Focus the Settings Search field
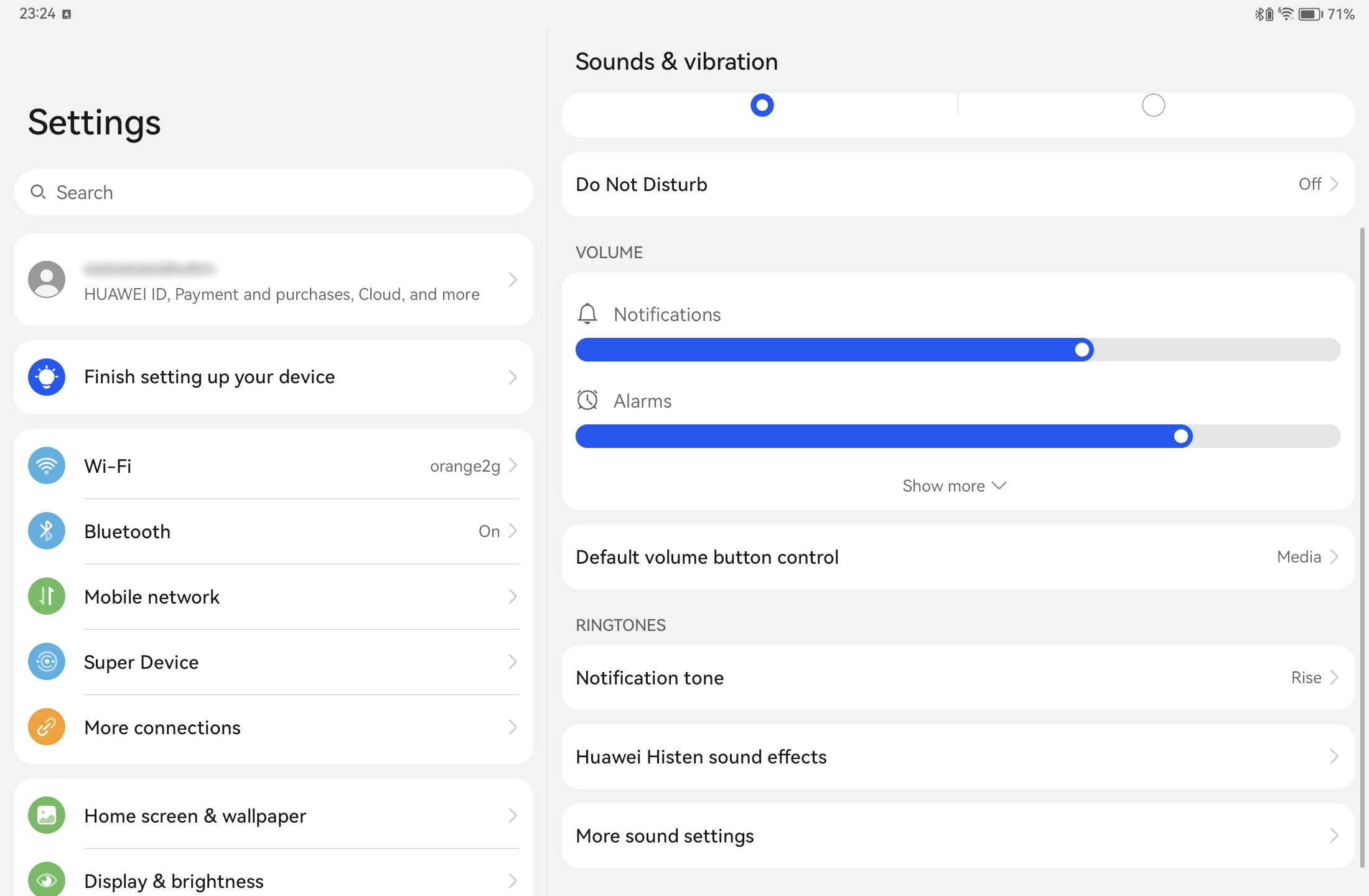Screen dimensions: 1369x896 point(274,192)
